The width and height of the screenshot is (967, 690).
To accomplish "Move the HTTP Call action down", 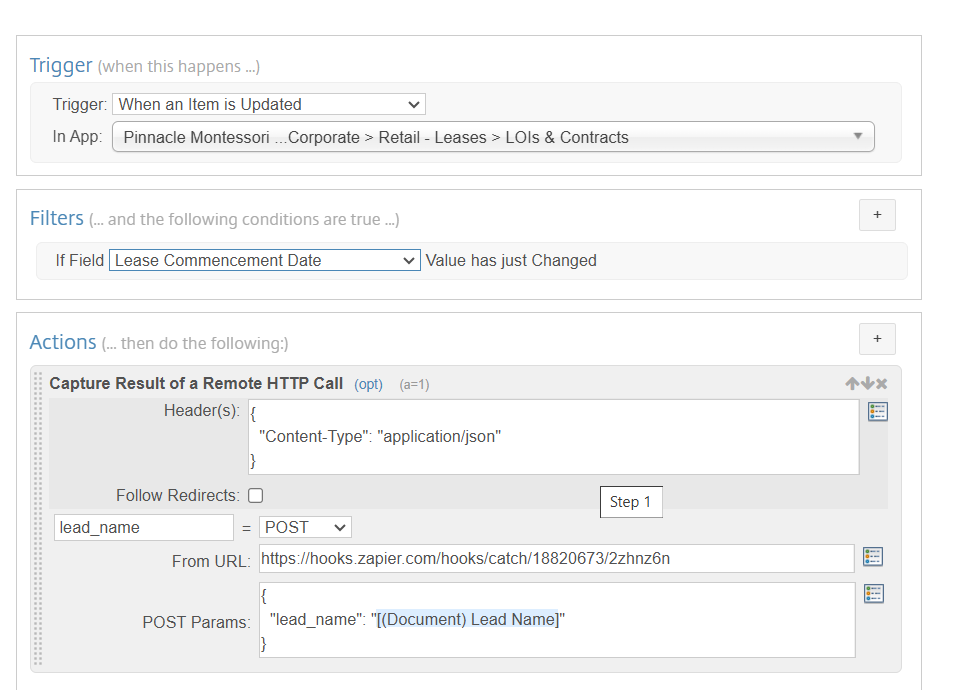I will pyautogui.click(x=867, y=384).
